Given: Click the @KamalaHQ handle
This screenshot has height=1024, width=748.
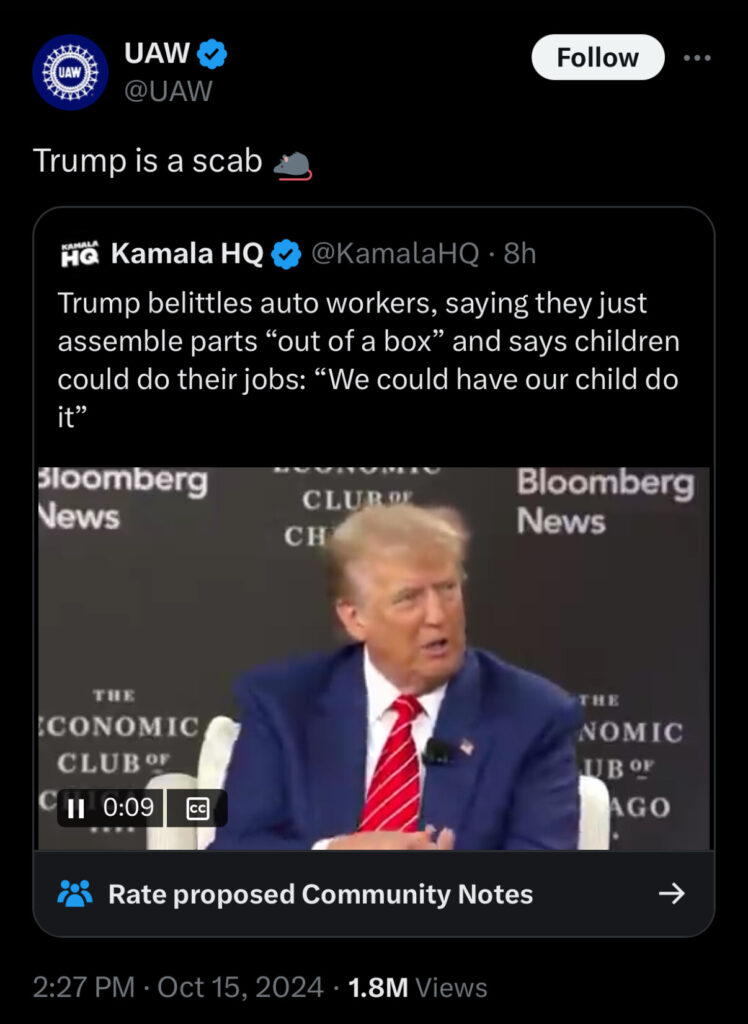Looking at the screenshot, I should coord(396,254).
